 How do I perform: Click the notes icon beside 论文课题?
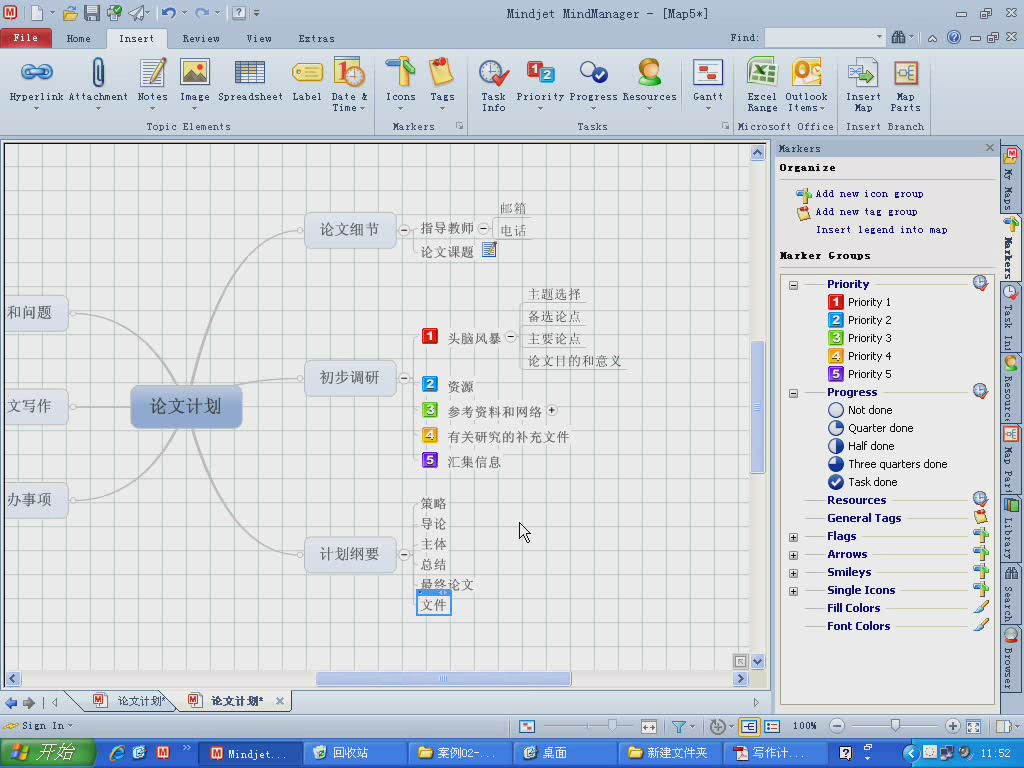tap(489, 249)
